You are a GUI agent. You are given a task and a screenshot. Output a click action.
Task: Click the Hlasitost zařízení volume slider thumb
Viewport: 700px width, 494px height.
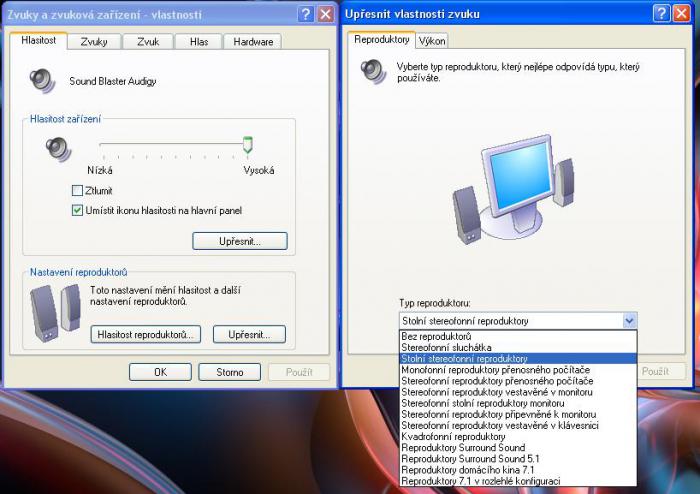tap(247, 146)
